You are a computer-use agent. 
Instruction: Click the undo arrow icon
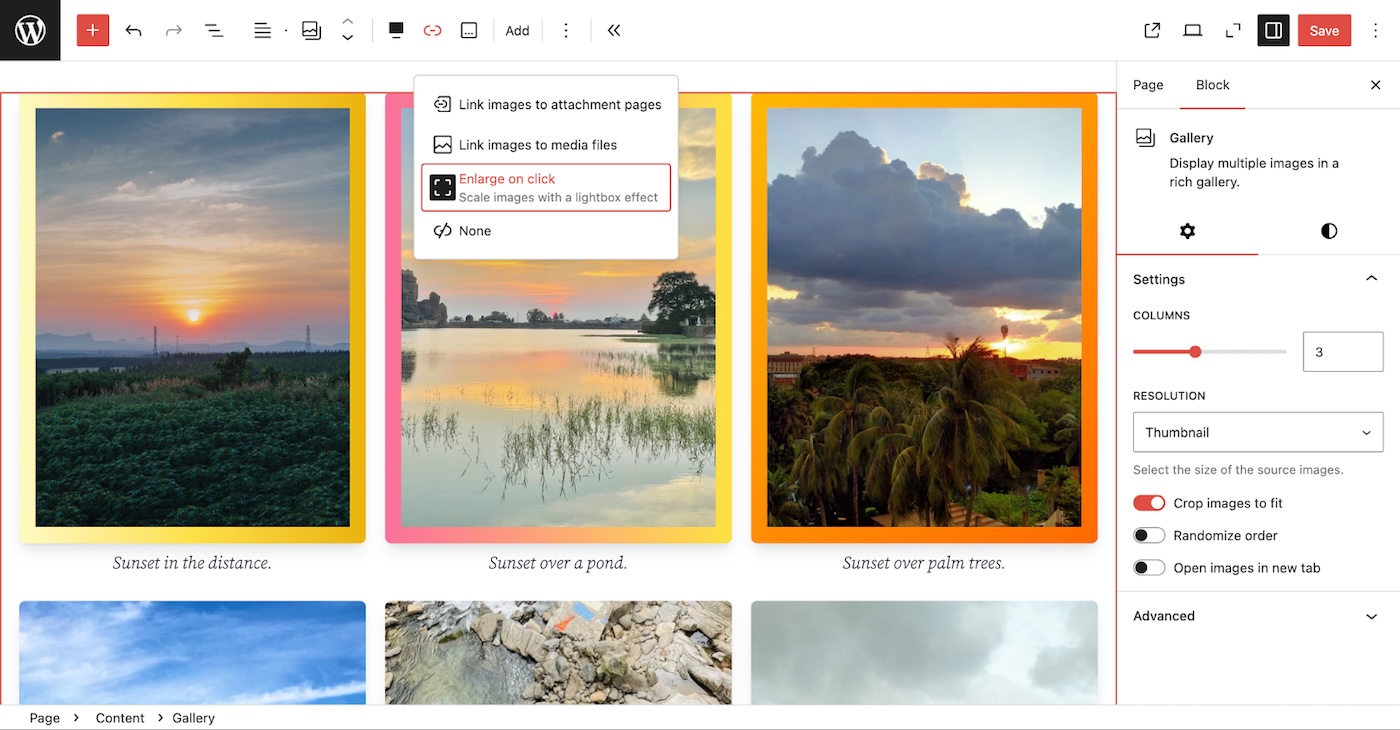point(133,30)
